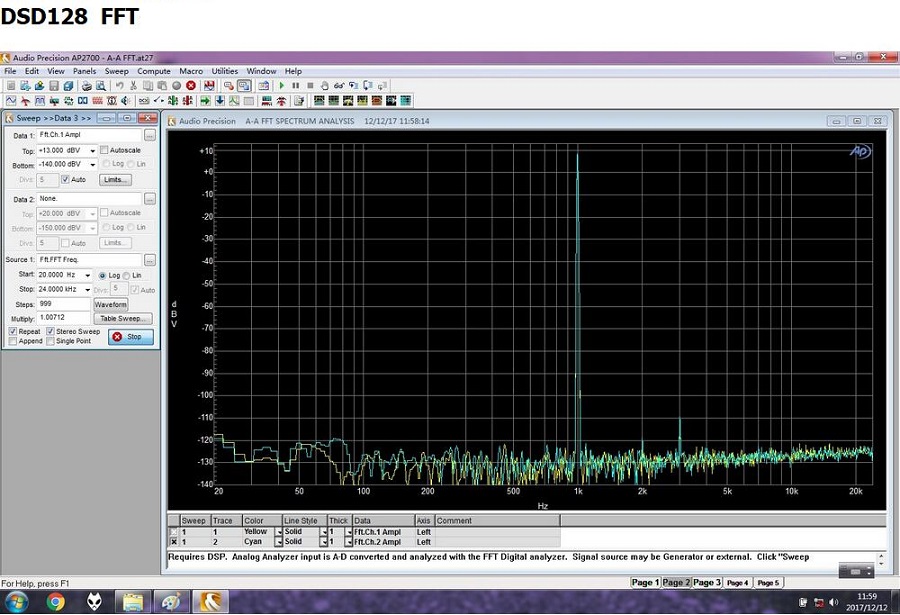Open Chrome from the Windows taskbar

tap(55, 602)
